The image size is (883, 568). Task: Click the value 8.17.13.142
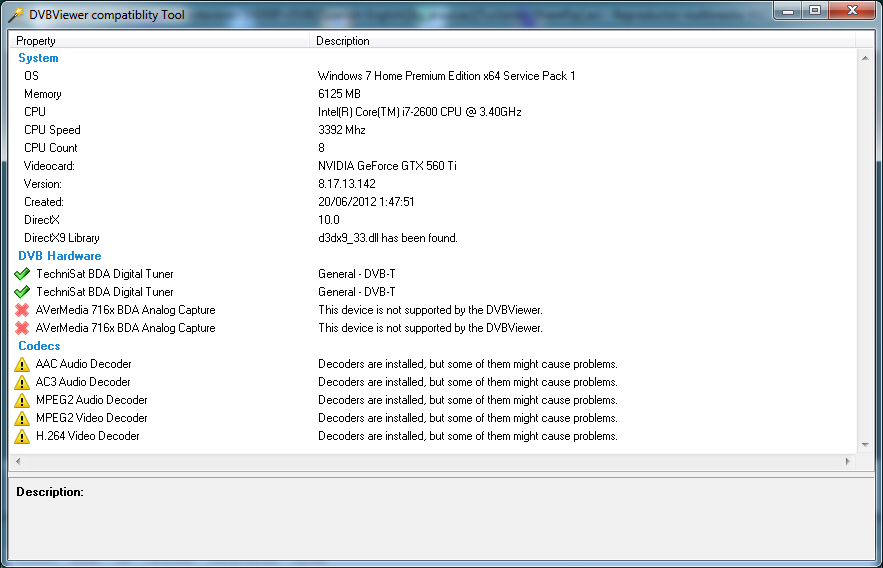tap(347, 184)
